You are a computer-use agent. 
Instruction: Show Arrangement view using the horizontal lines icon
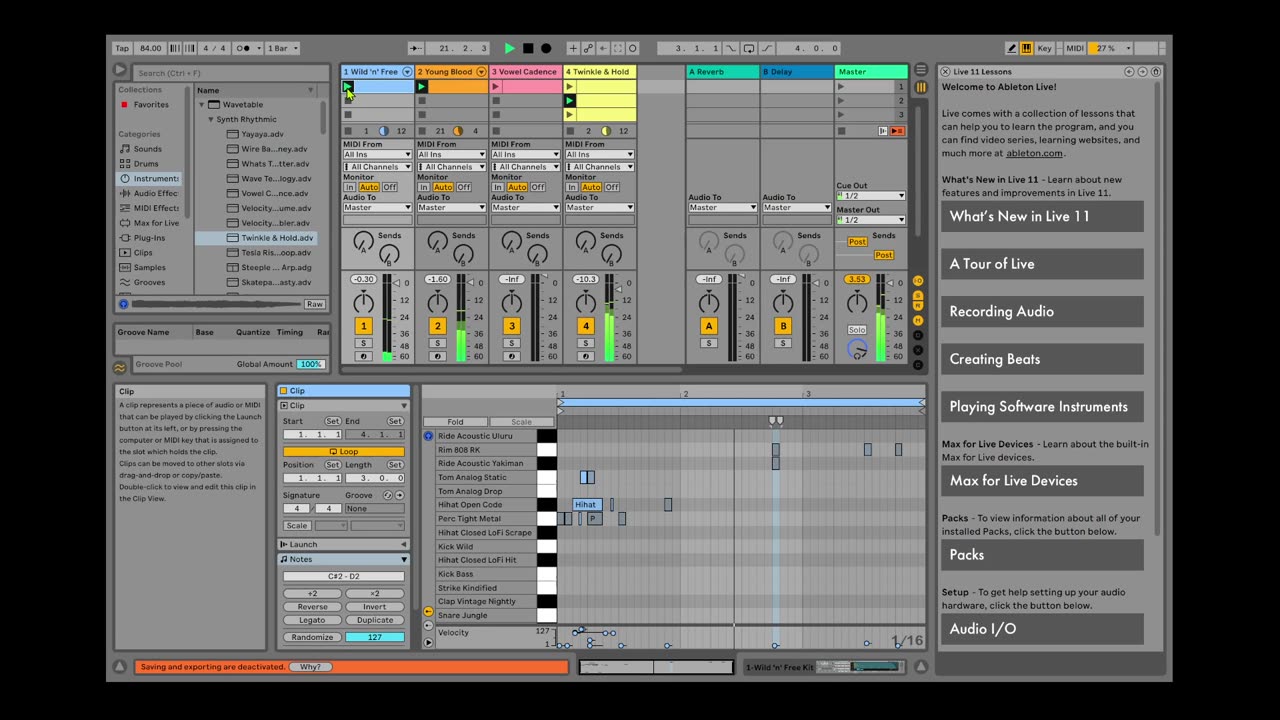click(921, 71)
